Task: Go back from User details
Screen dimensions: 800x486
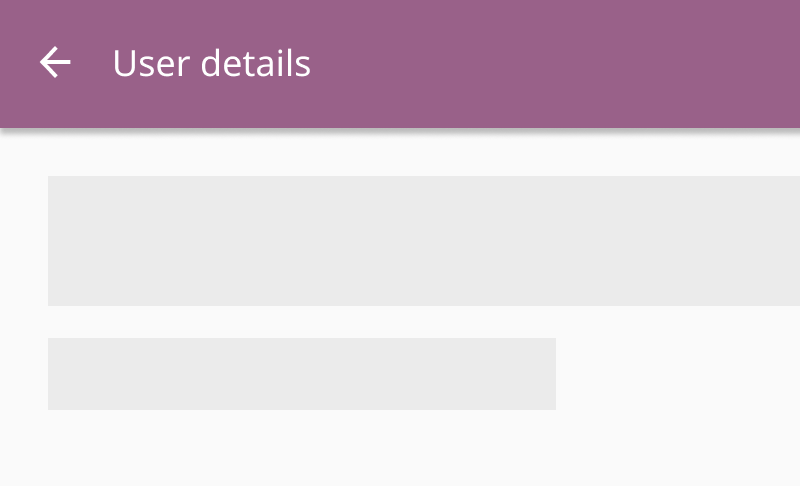Action: pyautogui.click(x=55, y=63)
